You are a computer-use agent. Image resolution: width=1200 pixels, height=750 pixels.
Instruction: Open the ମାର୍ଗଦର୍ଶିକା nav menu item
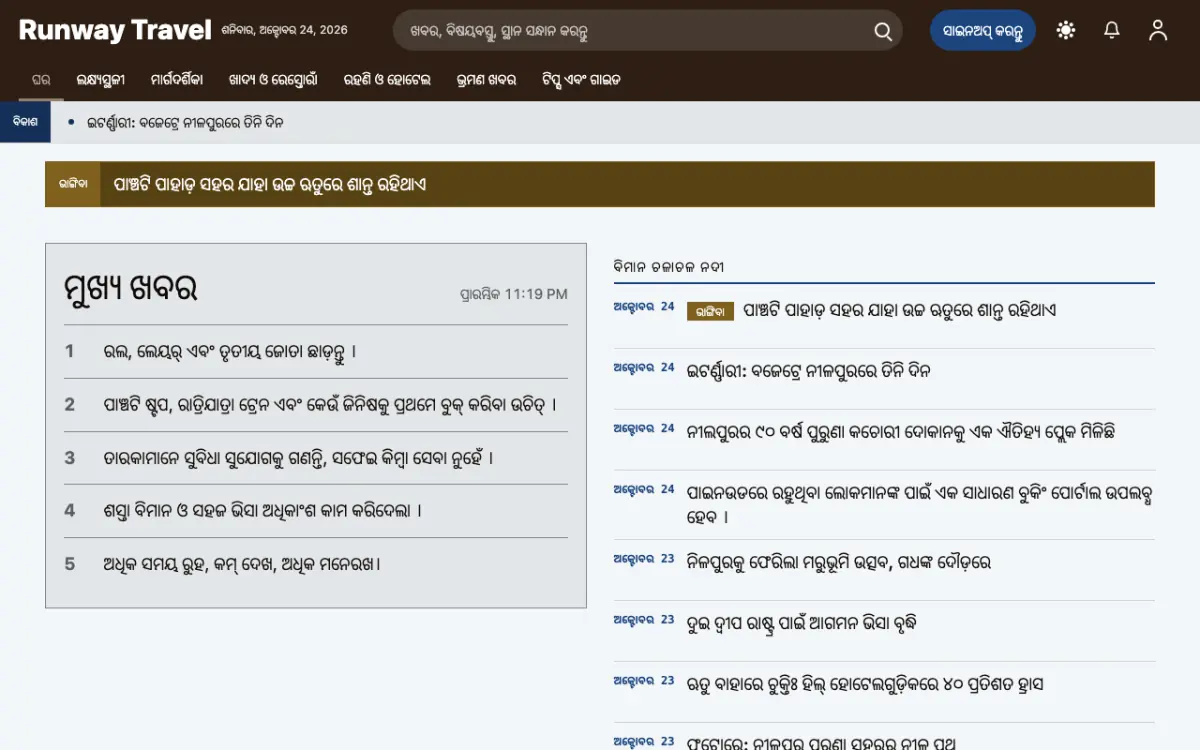coord(177,80)
